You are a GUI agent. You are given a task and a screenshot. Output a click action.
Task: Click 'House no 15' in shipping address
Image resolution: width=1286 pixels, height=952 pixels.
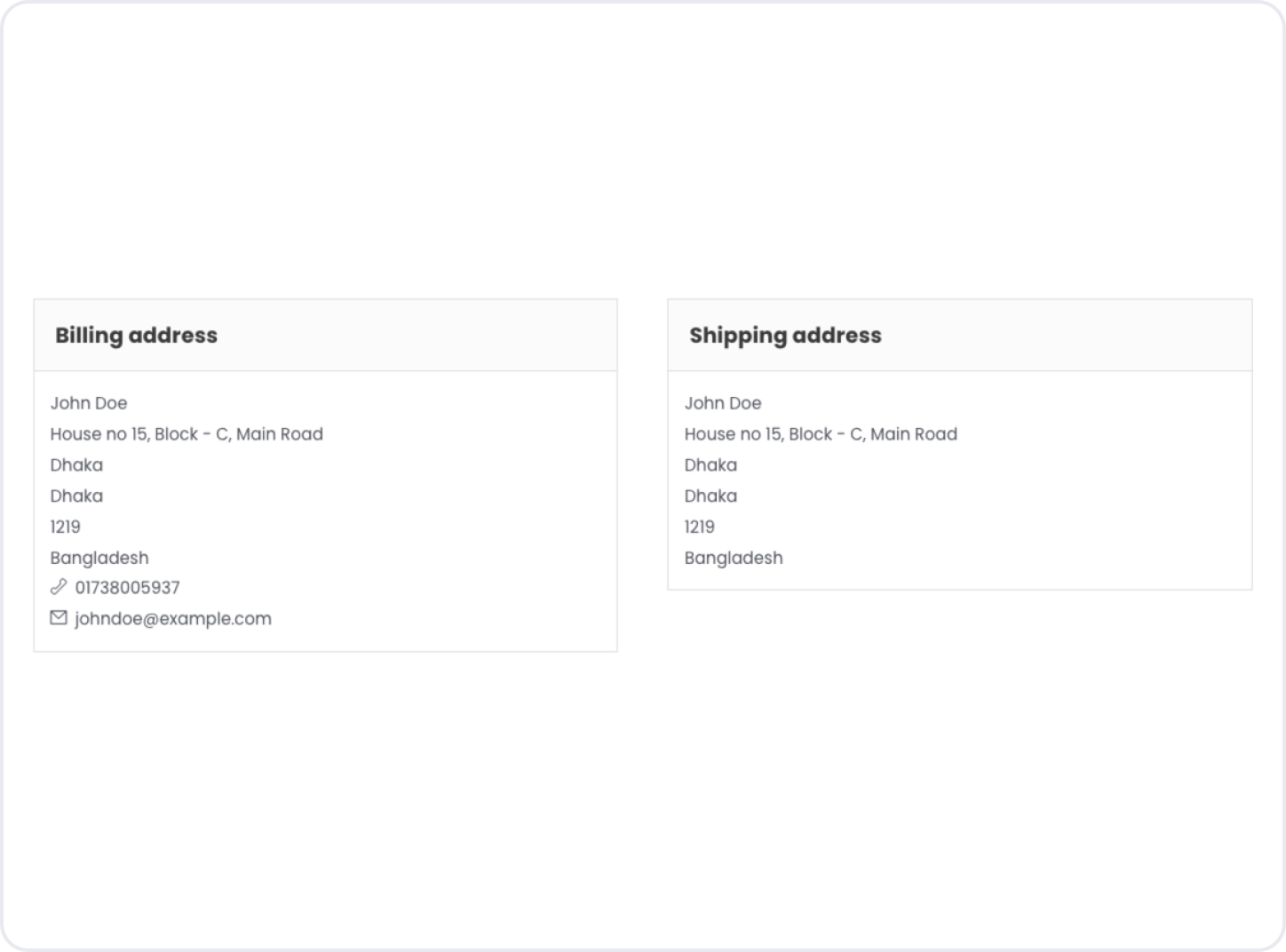pyautogui.click(x=733, y=434)
